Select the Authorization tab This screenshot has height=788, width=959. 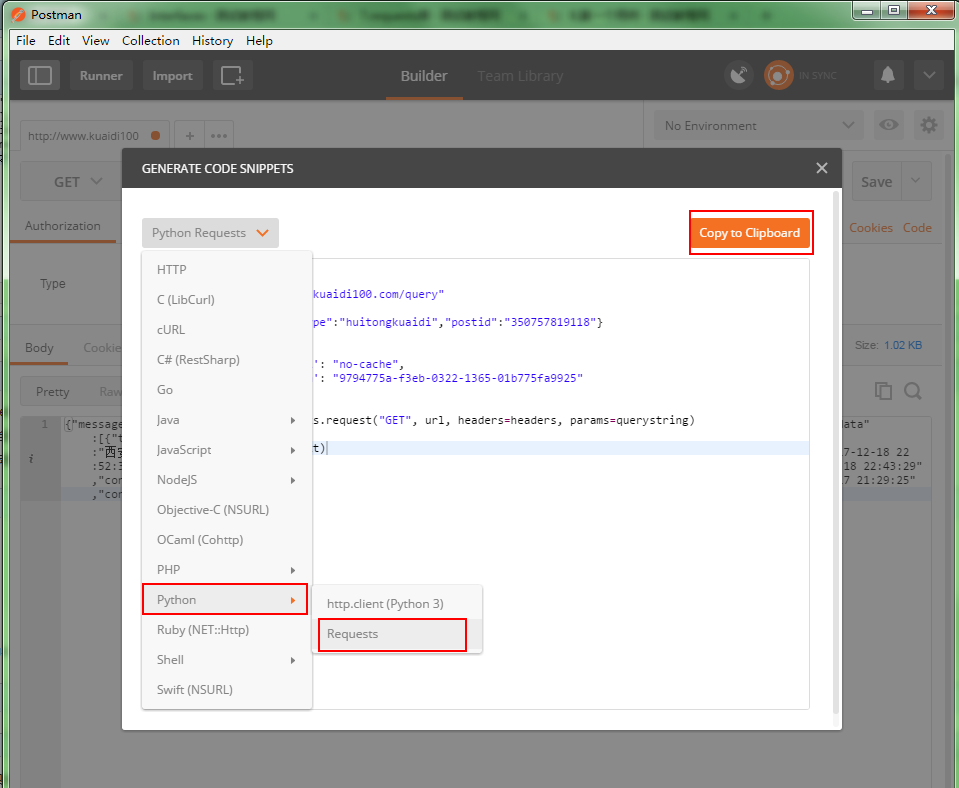(x=62, y=226)
